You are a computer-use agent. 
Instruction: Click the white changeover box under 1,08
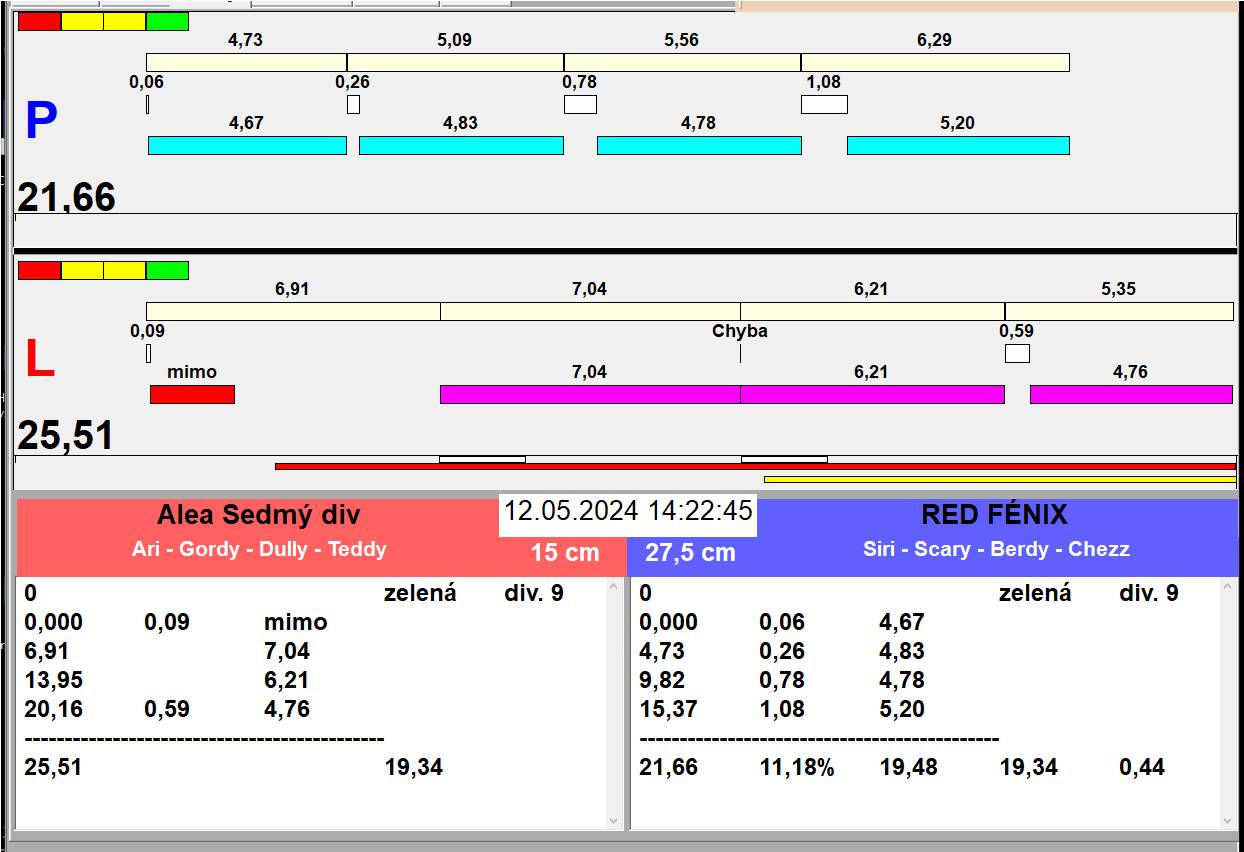coord(824,104)
